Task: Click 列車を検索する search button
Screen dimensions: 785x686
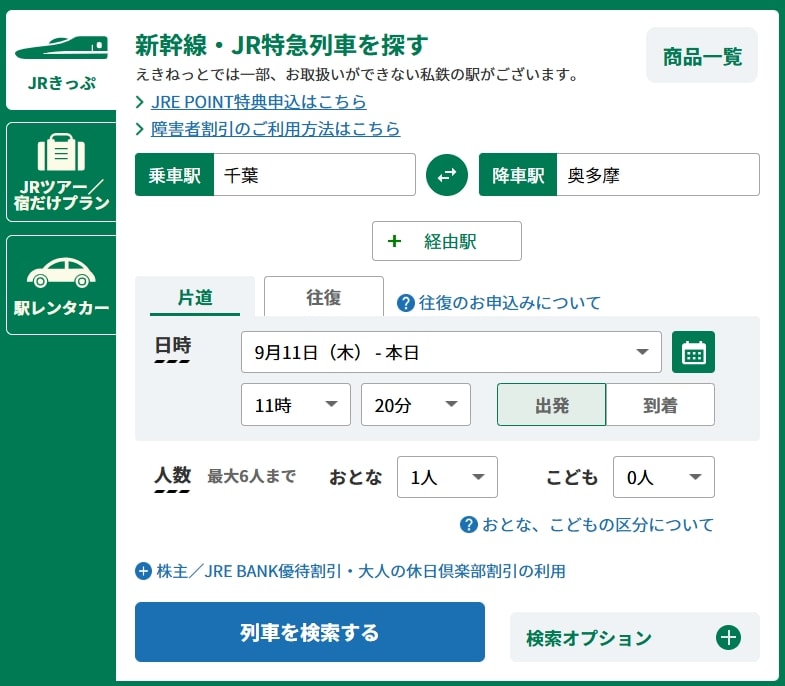Action: 309,632
